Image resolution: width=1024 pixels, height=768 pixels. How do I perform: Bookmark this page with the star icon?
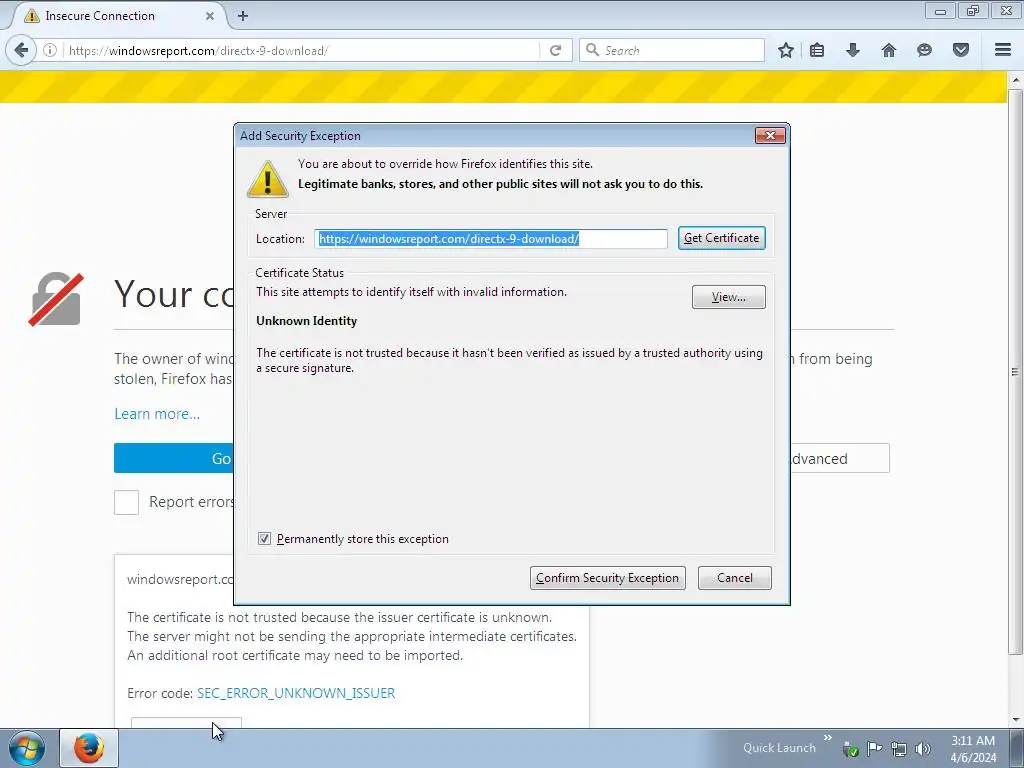[786, 50]
